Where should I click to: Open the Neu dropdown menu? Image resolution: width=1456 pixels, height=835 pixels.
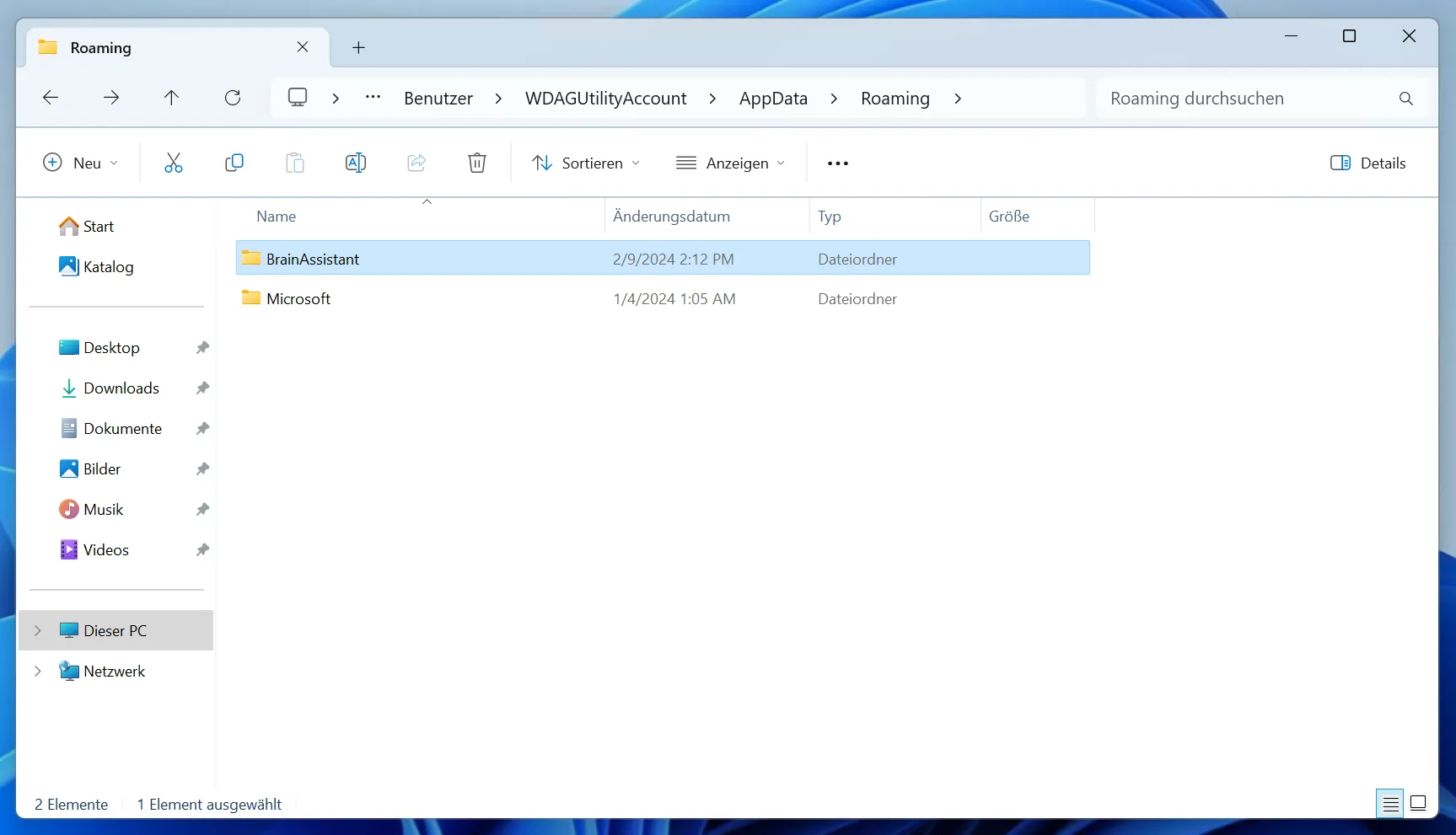[x=81, y=163]
